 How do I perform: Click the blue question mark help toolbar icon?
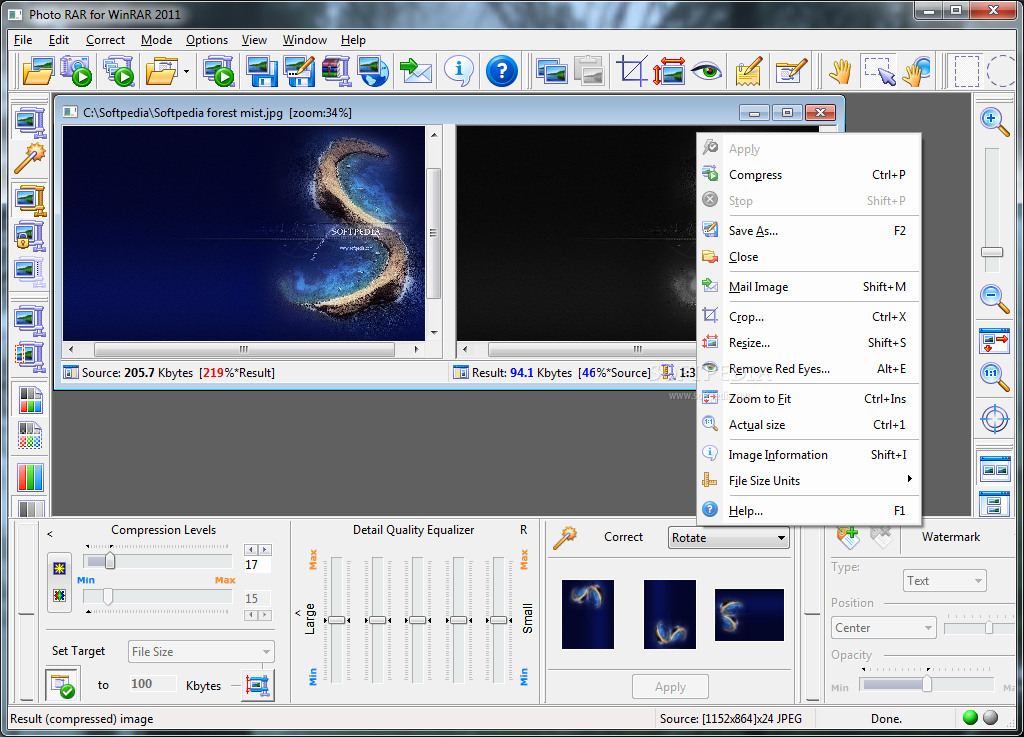502,71
